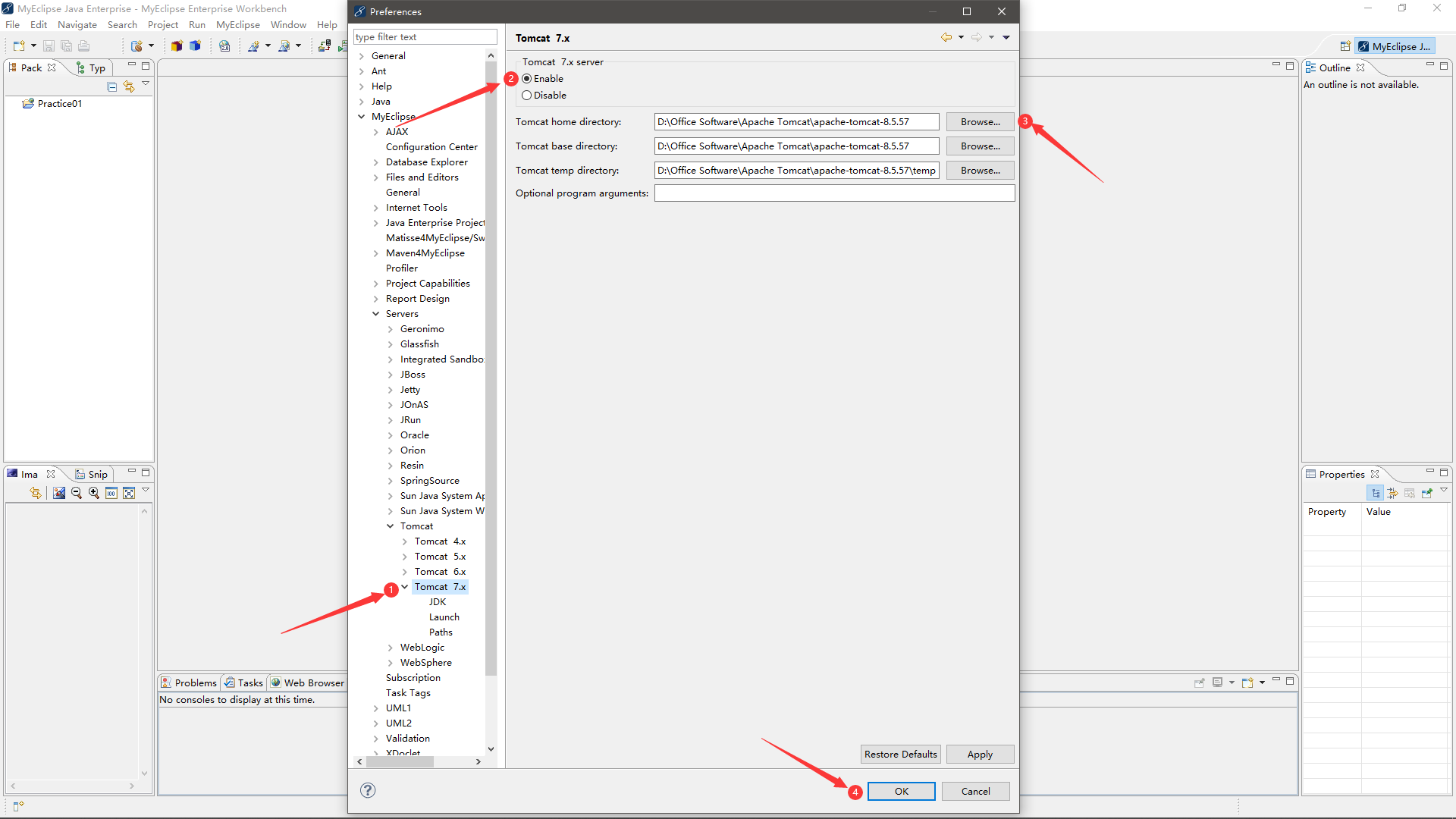Click the Link with Editor arrows icon
1456x819 pixels.
(129, 86)
